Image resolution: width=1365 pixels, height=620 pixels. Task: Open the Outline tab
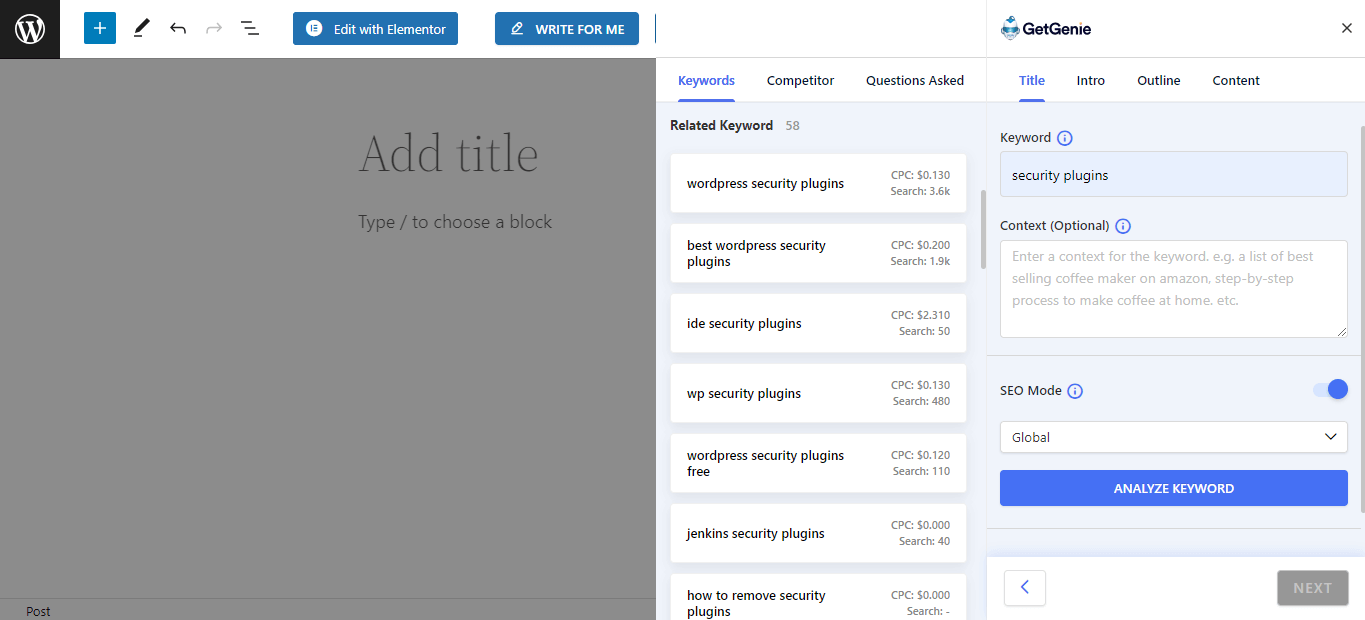click(1158, 80)
